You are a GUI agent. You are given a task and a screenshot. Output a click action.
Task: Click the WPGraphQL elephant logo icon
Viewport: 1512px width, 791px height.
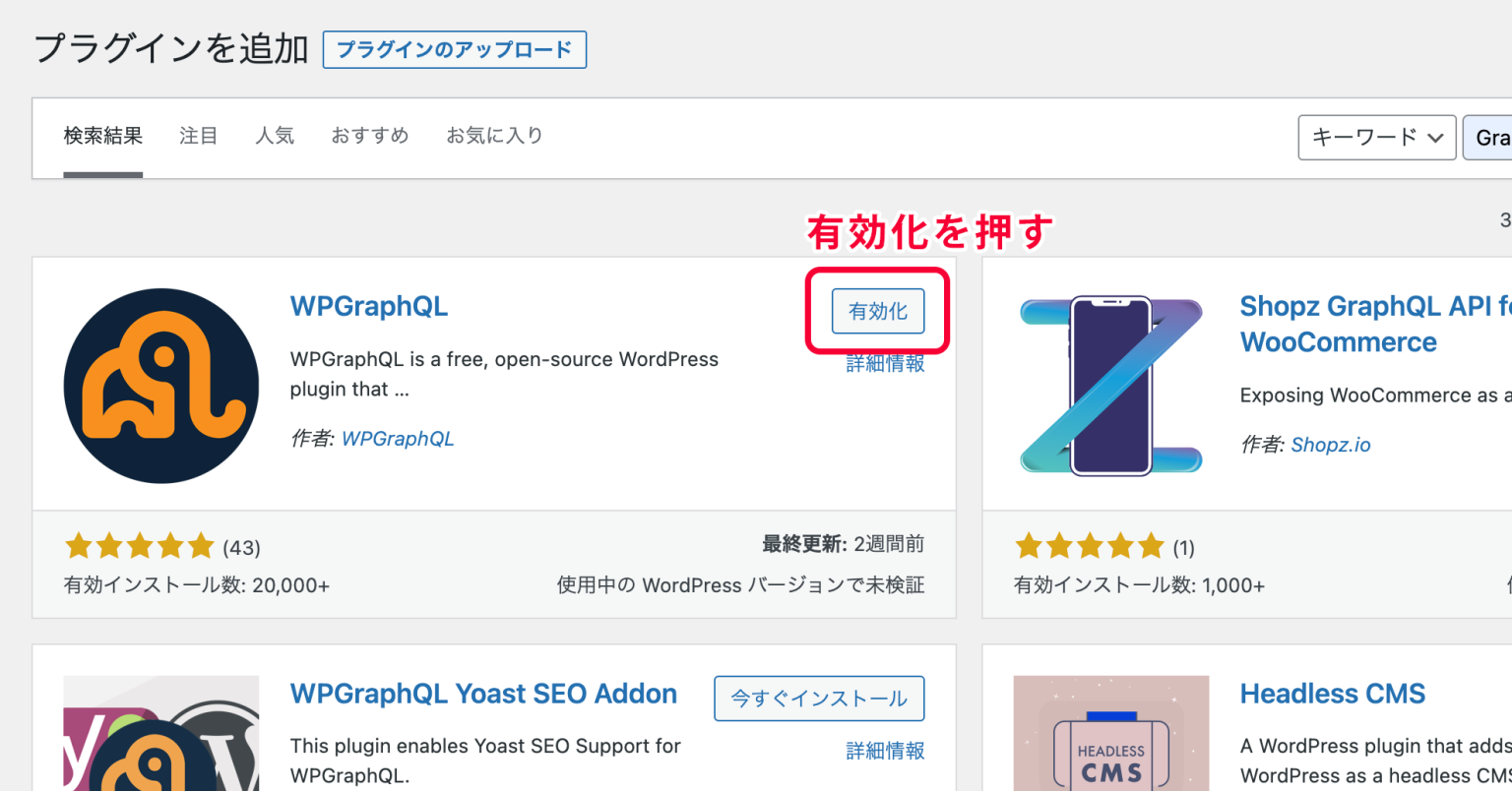pyautogui.click(x=161, y=386)
